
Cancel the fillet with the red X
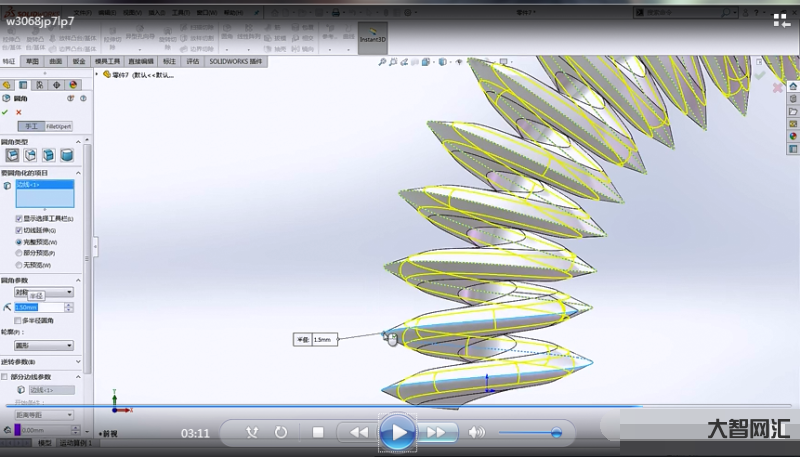[x=17, y=113]
